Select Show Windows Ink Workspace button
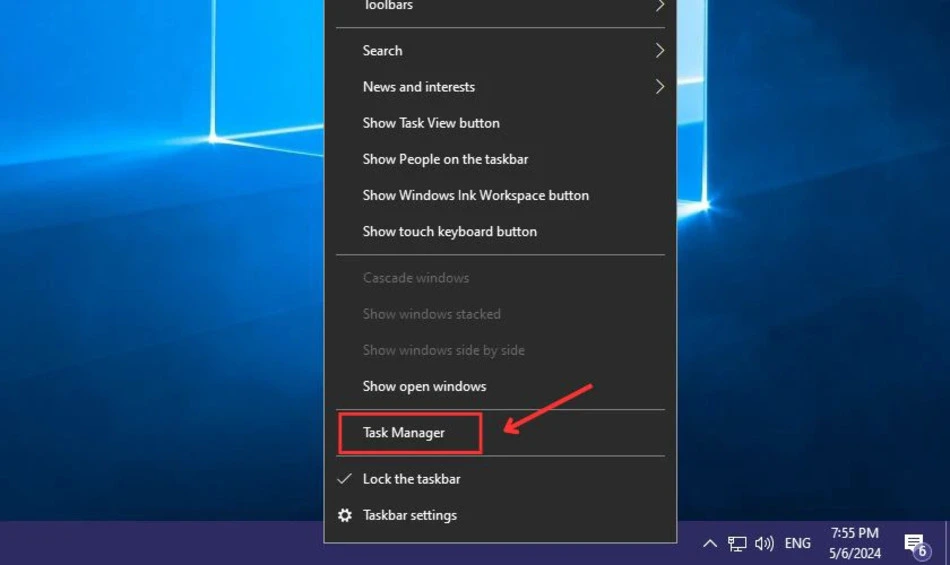This screenshot has height=565, width=950. point(500,196)
